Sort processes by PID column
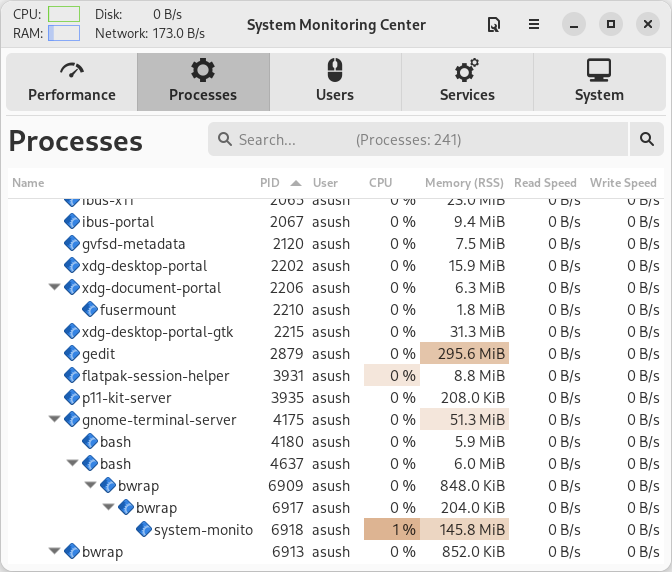 [x=270, y=183]
